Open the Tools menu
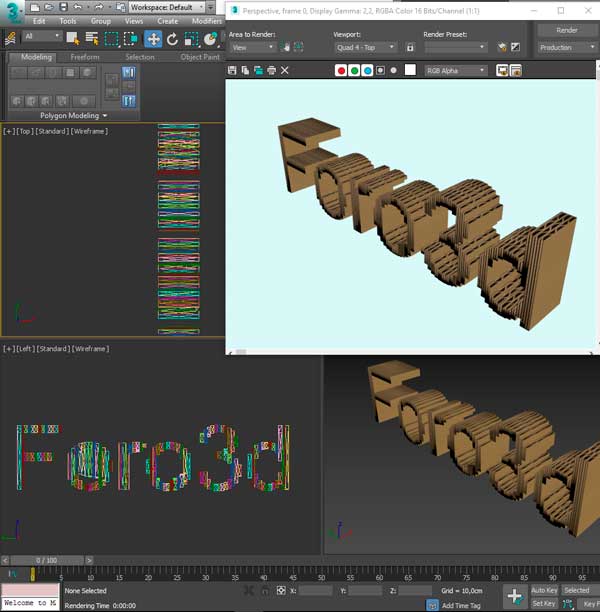This screenshot has width=600, height=612. pyautogui.click(x=68, y=21)
